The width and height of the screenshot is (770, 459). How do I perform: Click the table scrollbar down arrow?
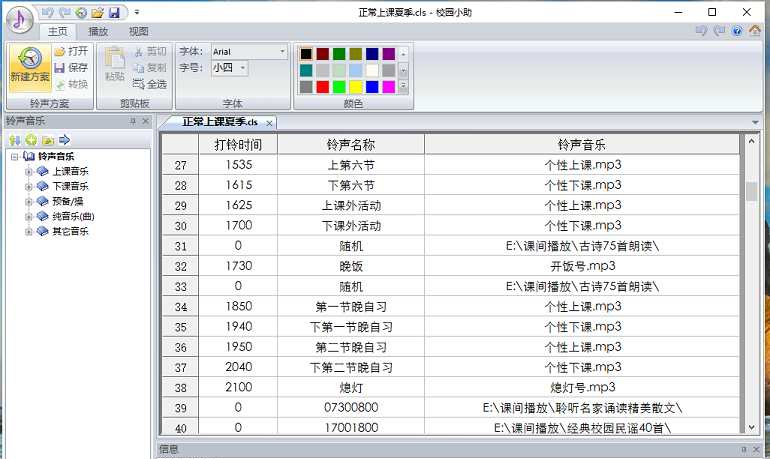751,428
